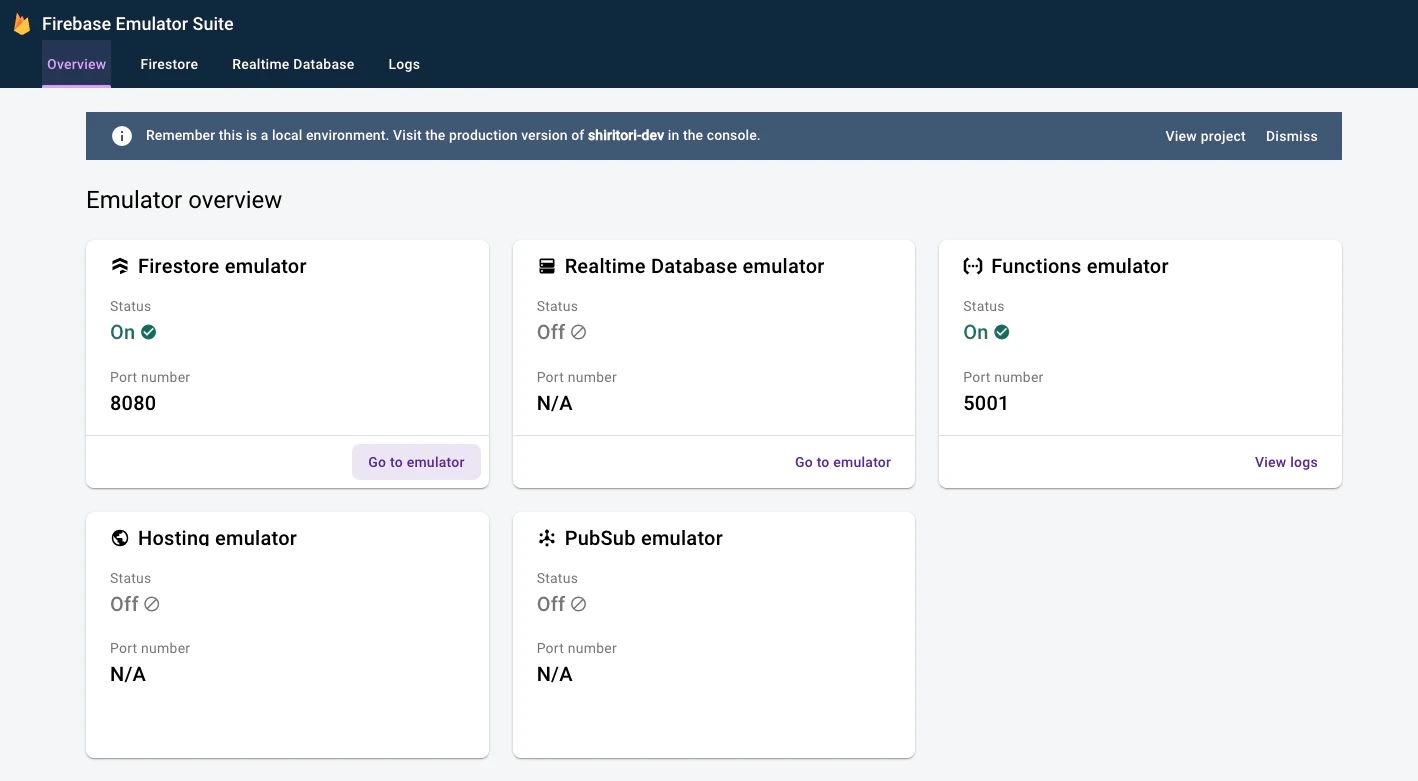Screen dimensions: 1418x781
Task: Click the info icon in the banner
Action: [x=122, y=136]
